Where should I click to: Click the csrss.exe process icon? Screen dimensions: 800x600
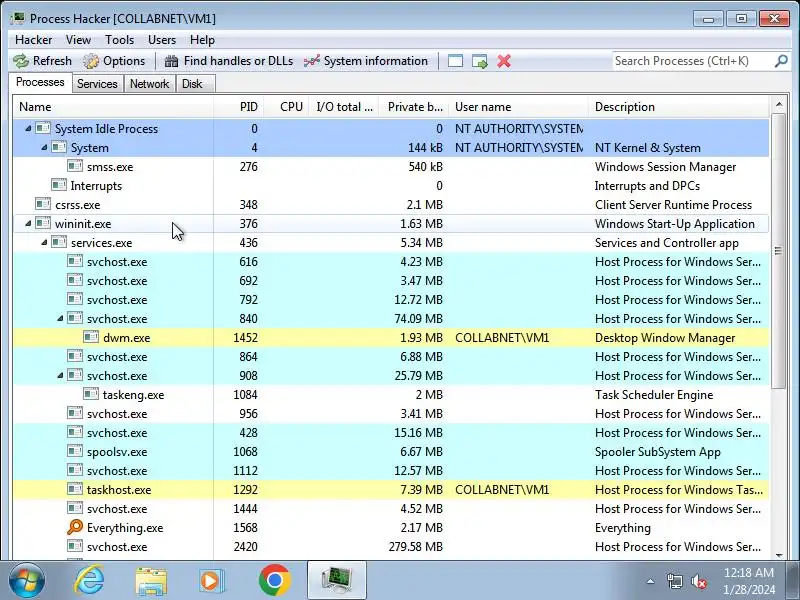pyautogui.click(x=43, y=205)
